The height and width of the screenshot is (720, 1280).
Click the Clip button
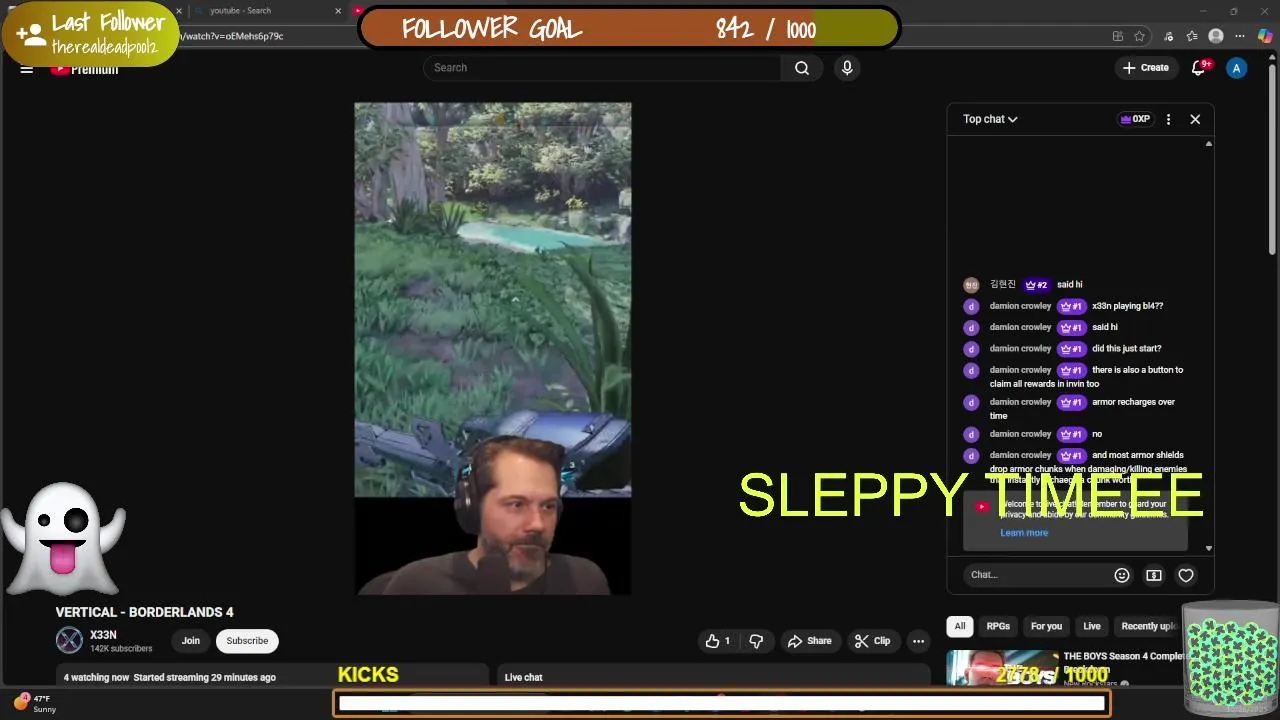(872, 641)
